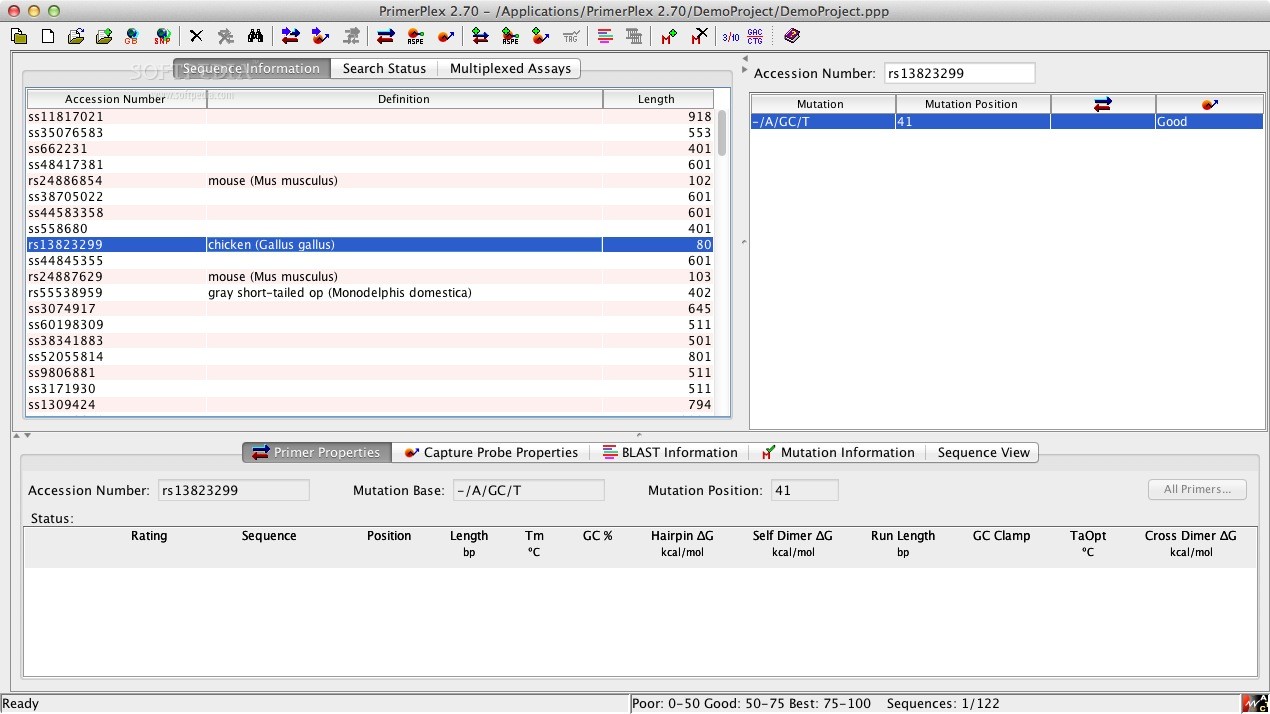
Task: Select sequence row ss11817021
Action: (370, 116)
